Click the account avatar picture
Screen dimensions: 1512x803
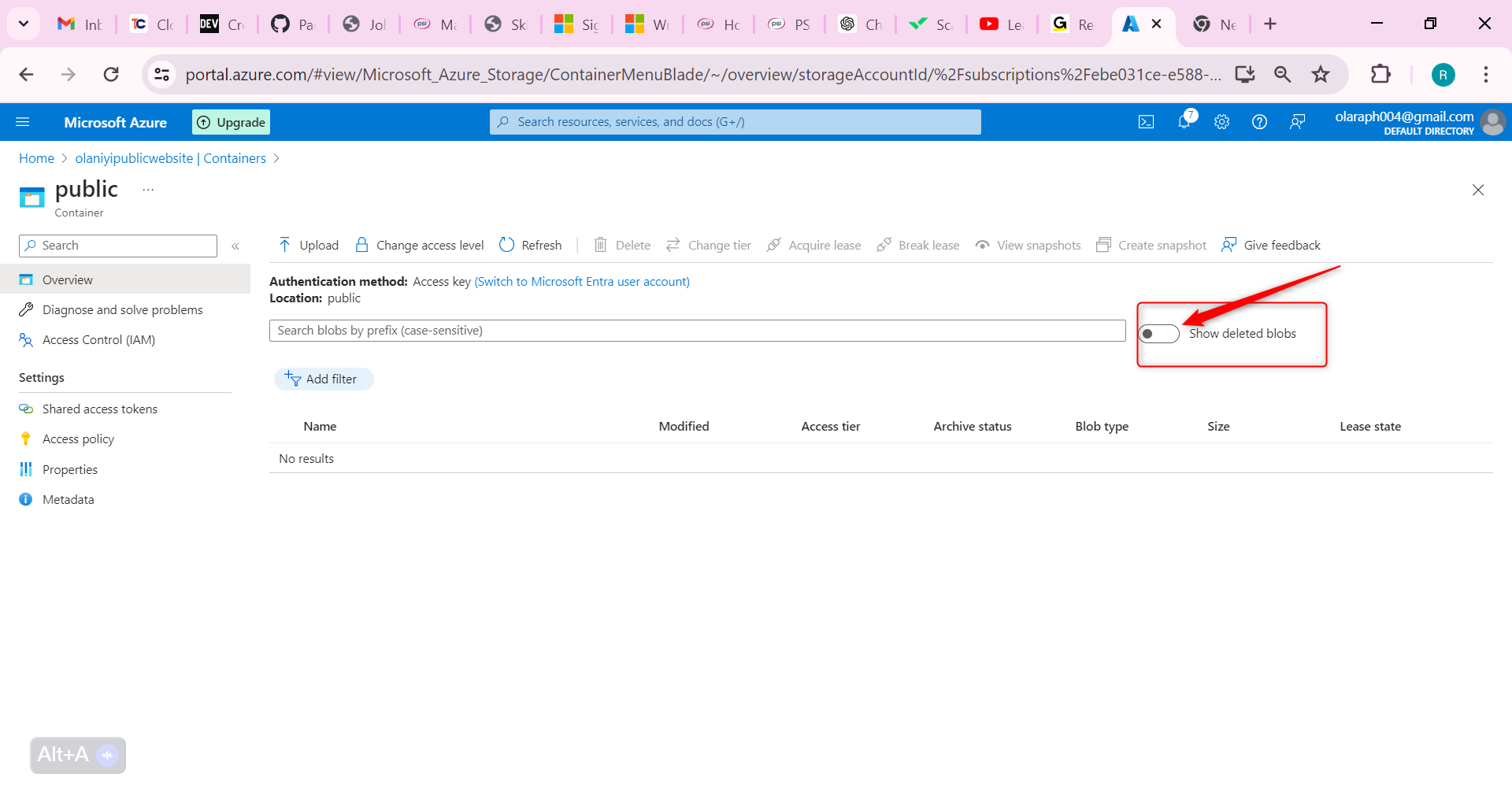pyautogui.click(x=1492, y=122)
